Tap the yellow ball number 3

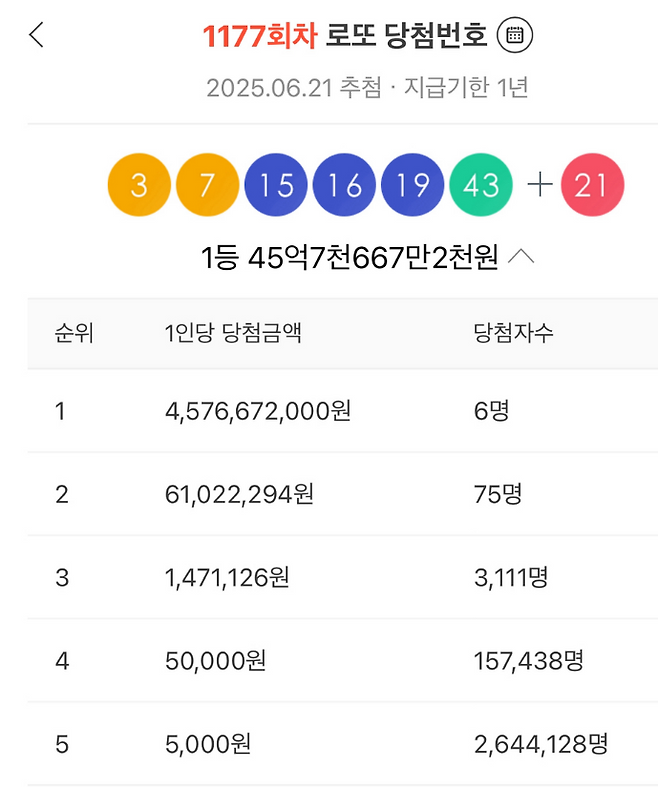click(x=139, y=185)
